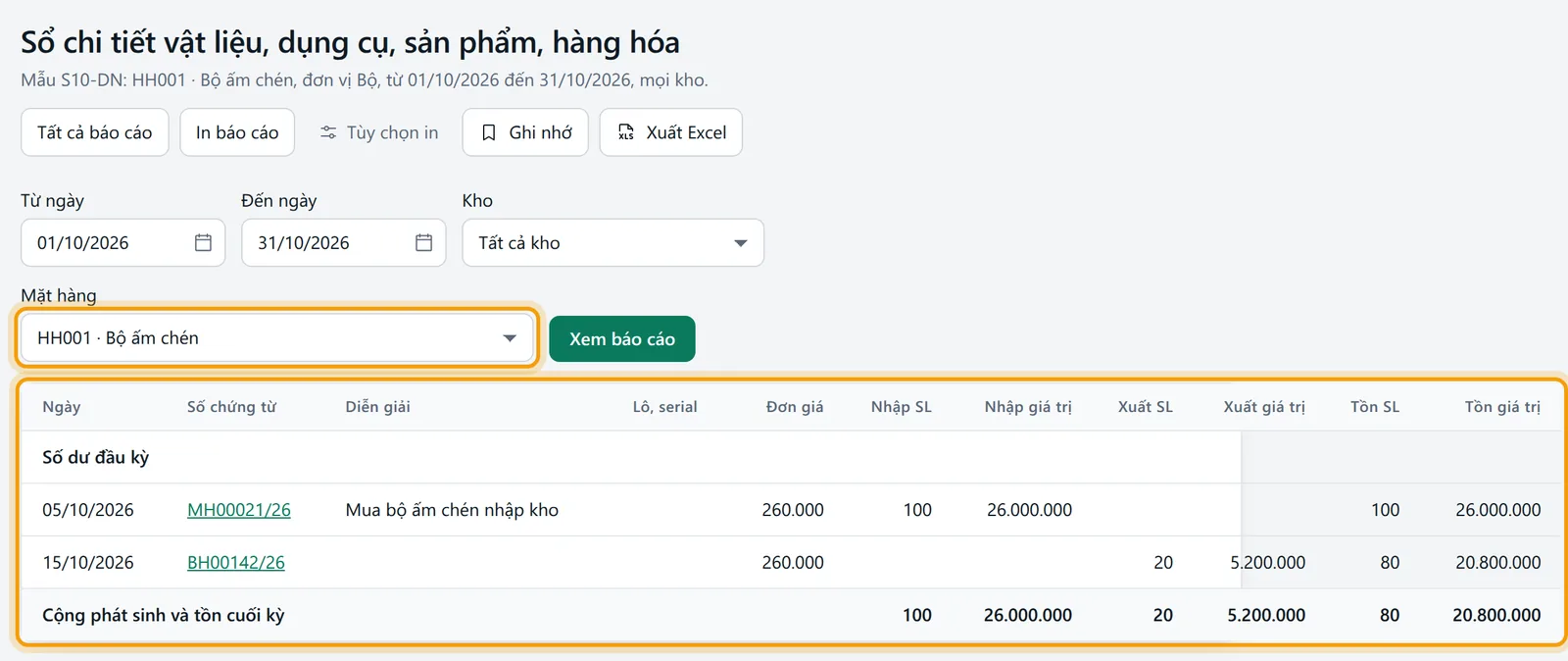Click the Nhập giá trị column header
The width and height of the screenshot is (1568, 661).
pos(1028,407)
